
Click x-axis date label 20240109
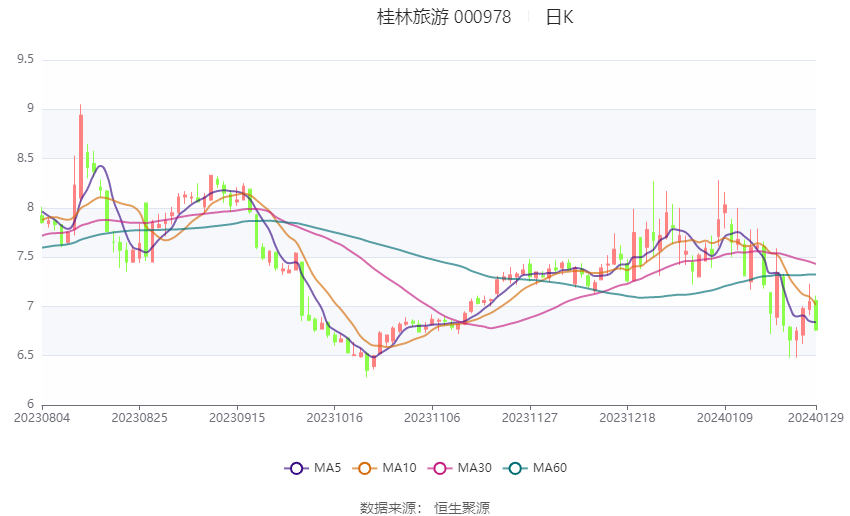pyautogui.click(x=725, y=418)
